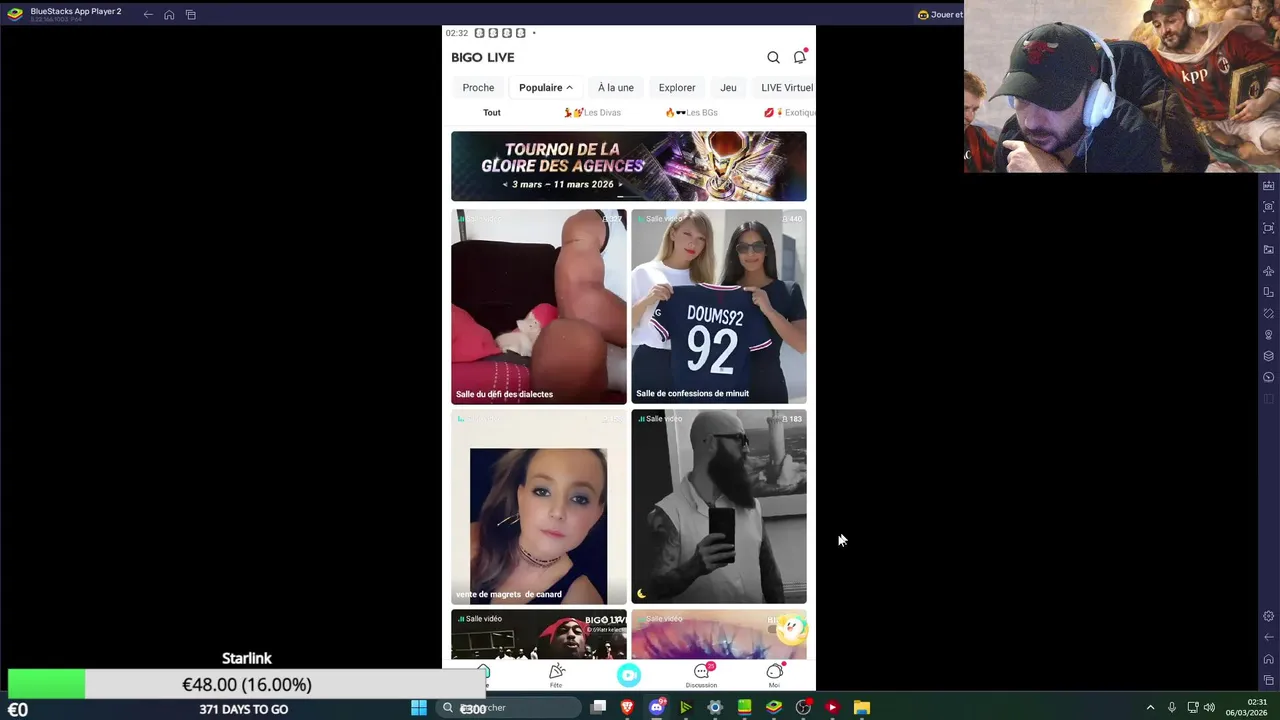
Task: Click Jouer et gagner button
Action: 940,14
